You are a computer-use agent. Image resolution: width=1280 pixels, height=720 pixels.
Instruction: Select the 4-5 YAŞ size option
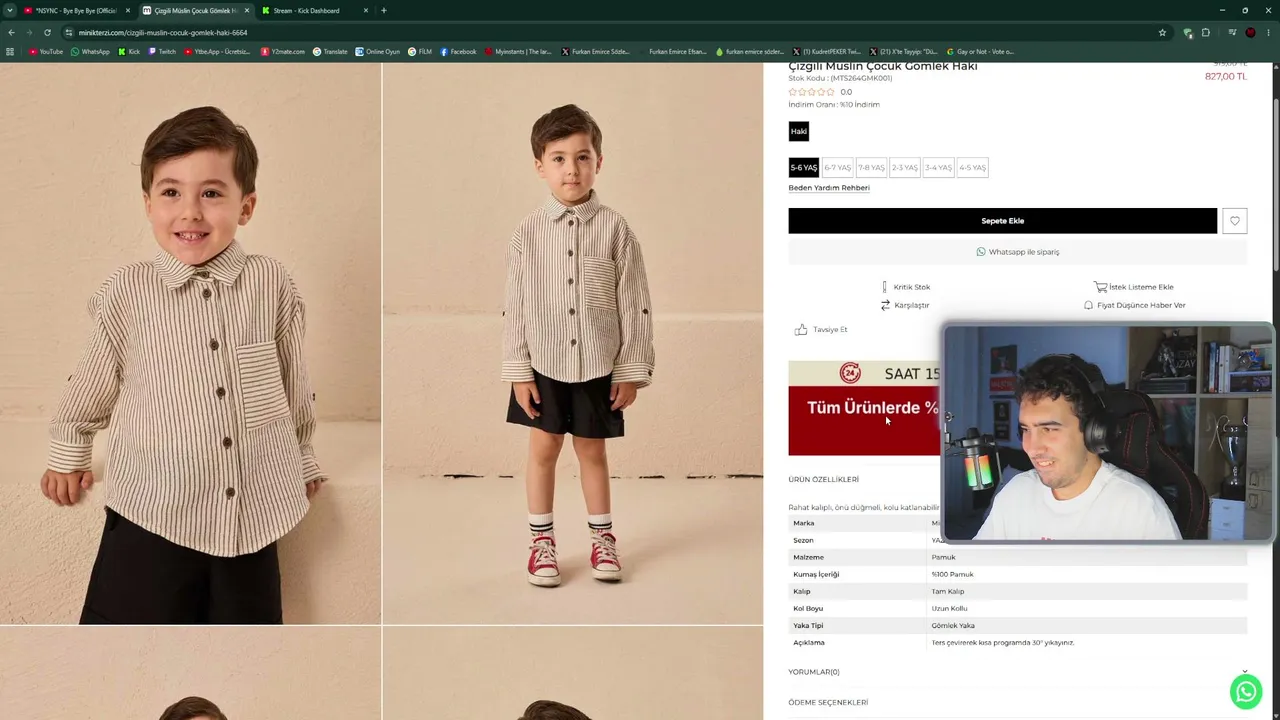[972, 167]
